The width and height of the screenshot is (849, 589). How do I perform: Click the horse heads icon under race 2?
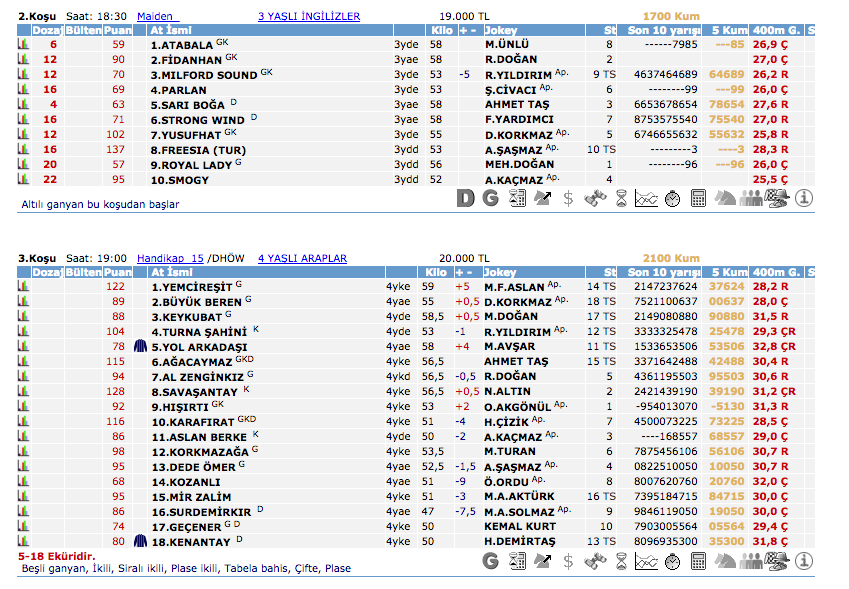[x=725, y=198]
